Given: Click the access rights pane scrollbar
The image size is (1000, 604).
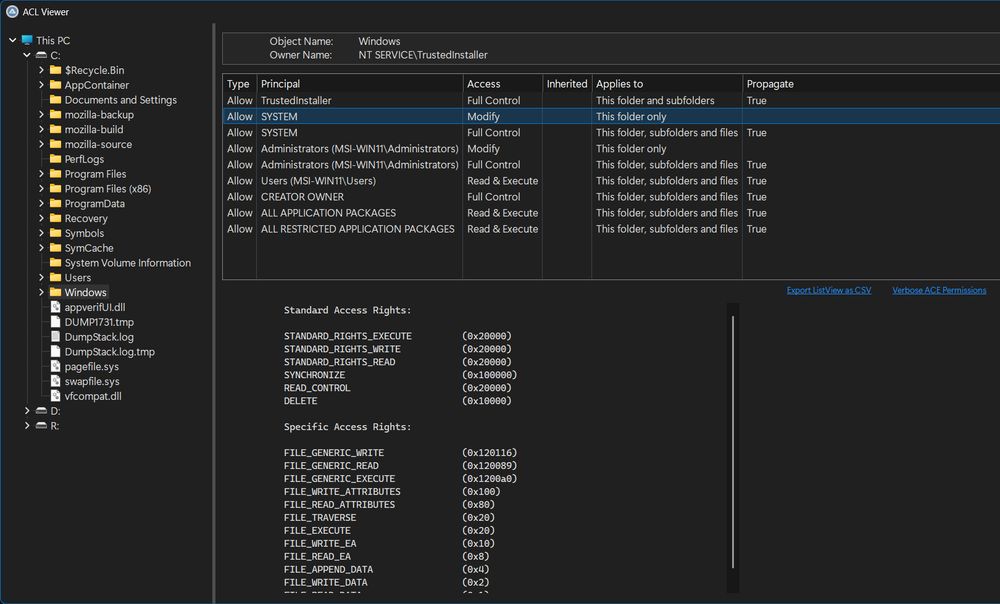Looking at the screenshot, I should [733, 441].
